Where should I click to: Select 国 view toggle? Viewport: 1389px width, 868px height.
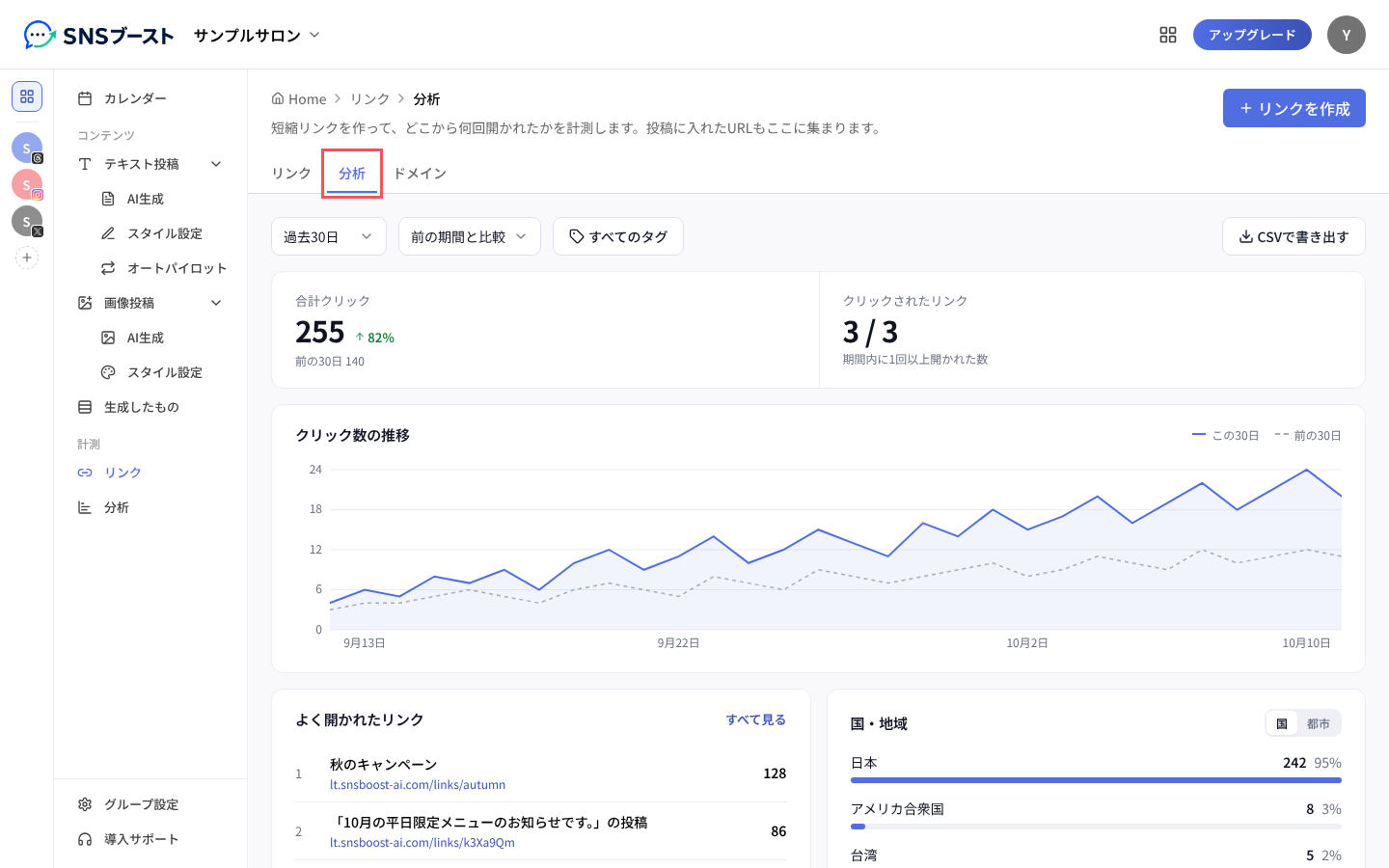pyautogui.click(x=1282, y=723)
